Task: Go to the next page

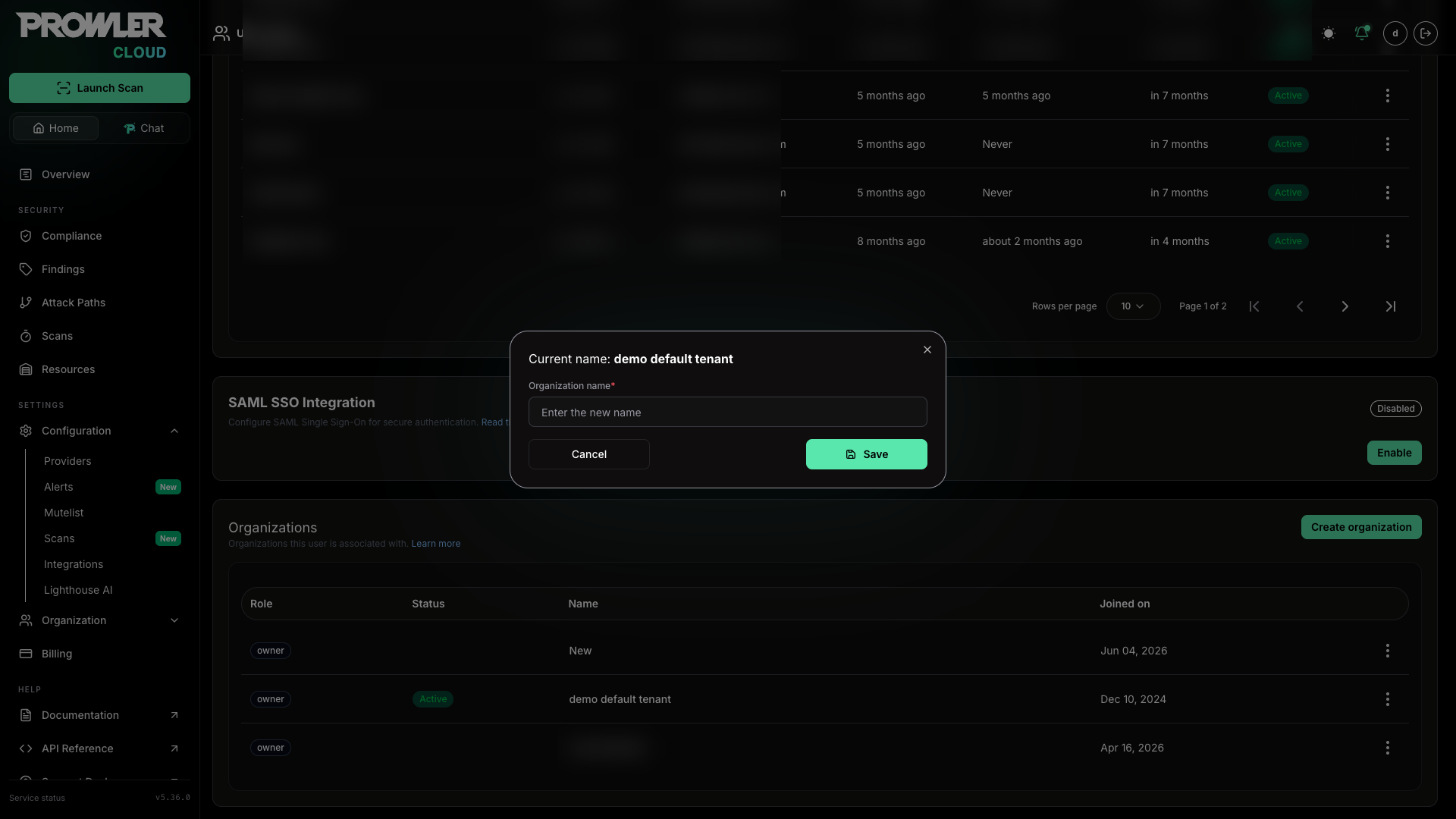Action: point(1345,306)
